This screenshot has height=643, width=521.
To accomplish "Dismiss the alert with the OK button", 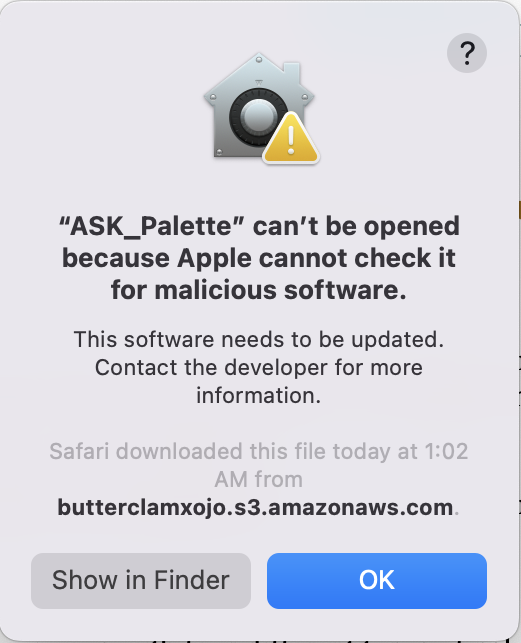I will pos(377,580).
